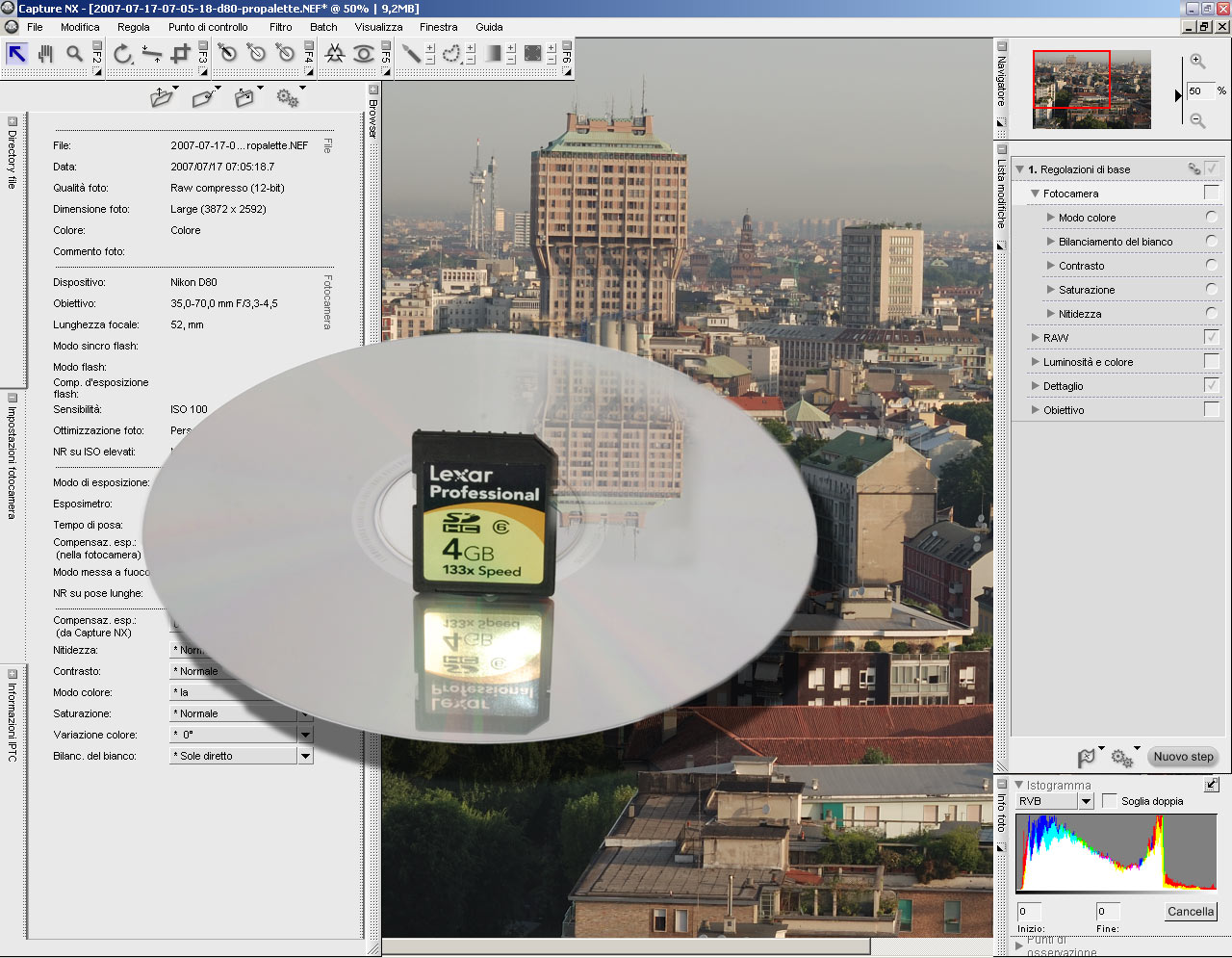This screenshot has height=958, width=1232.
Task: Toggle the Dettaglio checkbox
Action: [1212, 386]
